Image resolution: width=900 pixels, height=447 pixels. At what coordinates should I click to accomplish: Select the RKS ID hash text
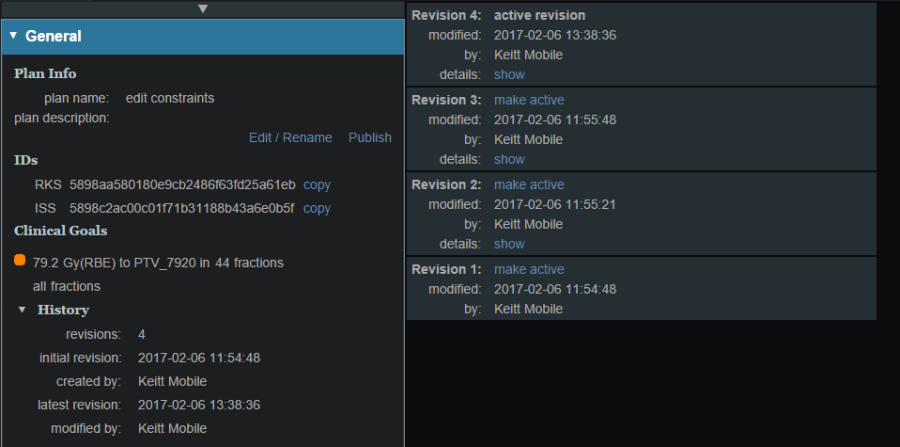(182, 185)
